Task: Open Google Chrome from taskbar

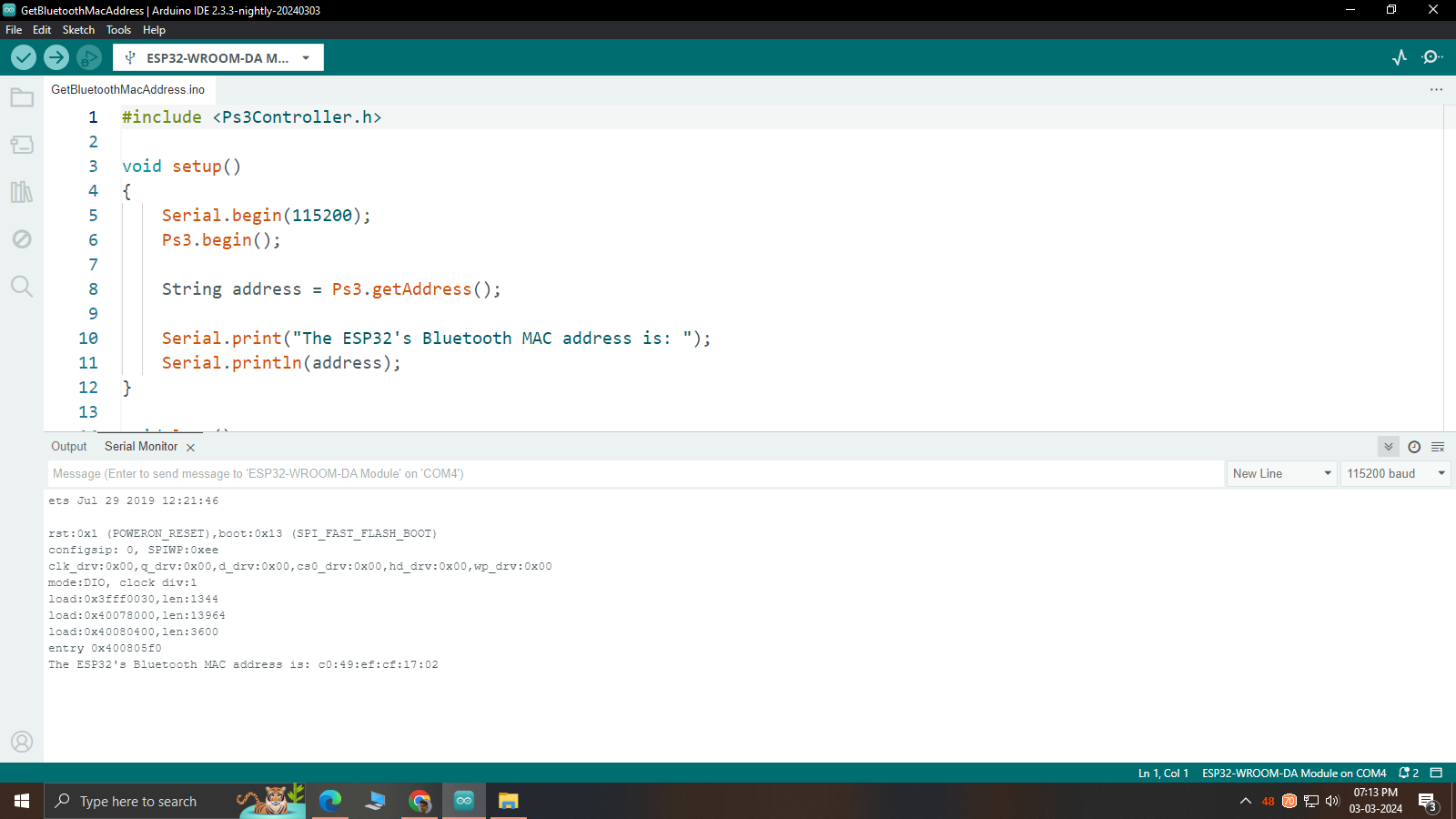Action: (420, 801)
